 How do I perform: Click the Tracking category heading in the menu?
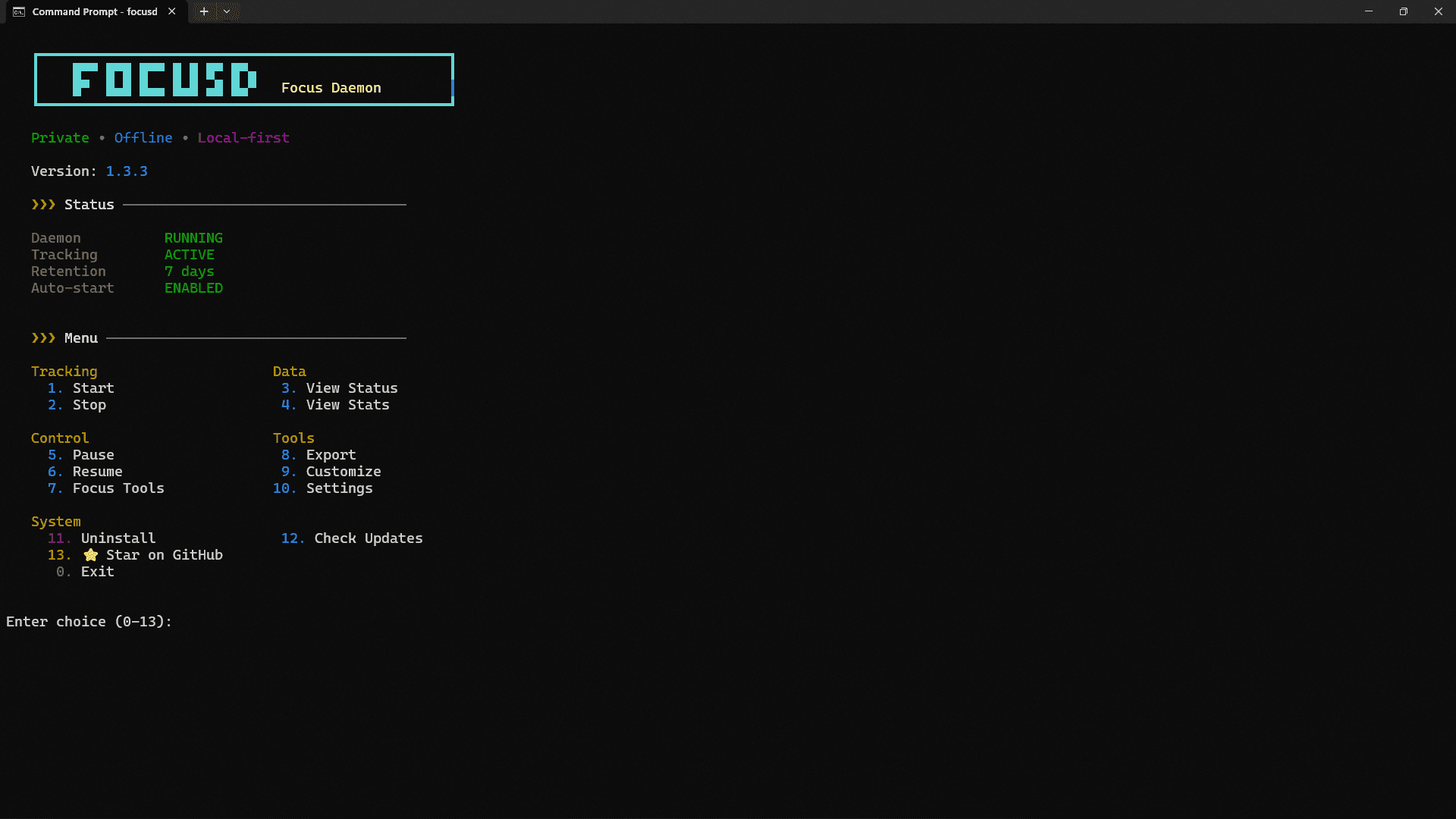[x=64, y=372]
